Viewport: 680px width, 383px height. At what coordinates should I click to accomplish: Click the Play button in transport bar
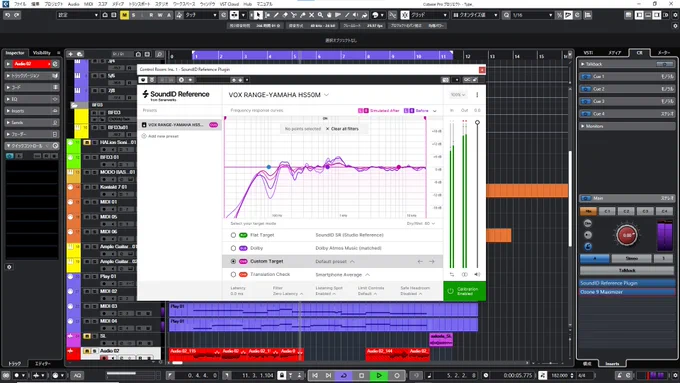tap(379, 376)
